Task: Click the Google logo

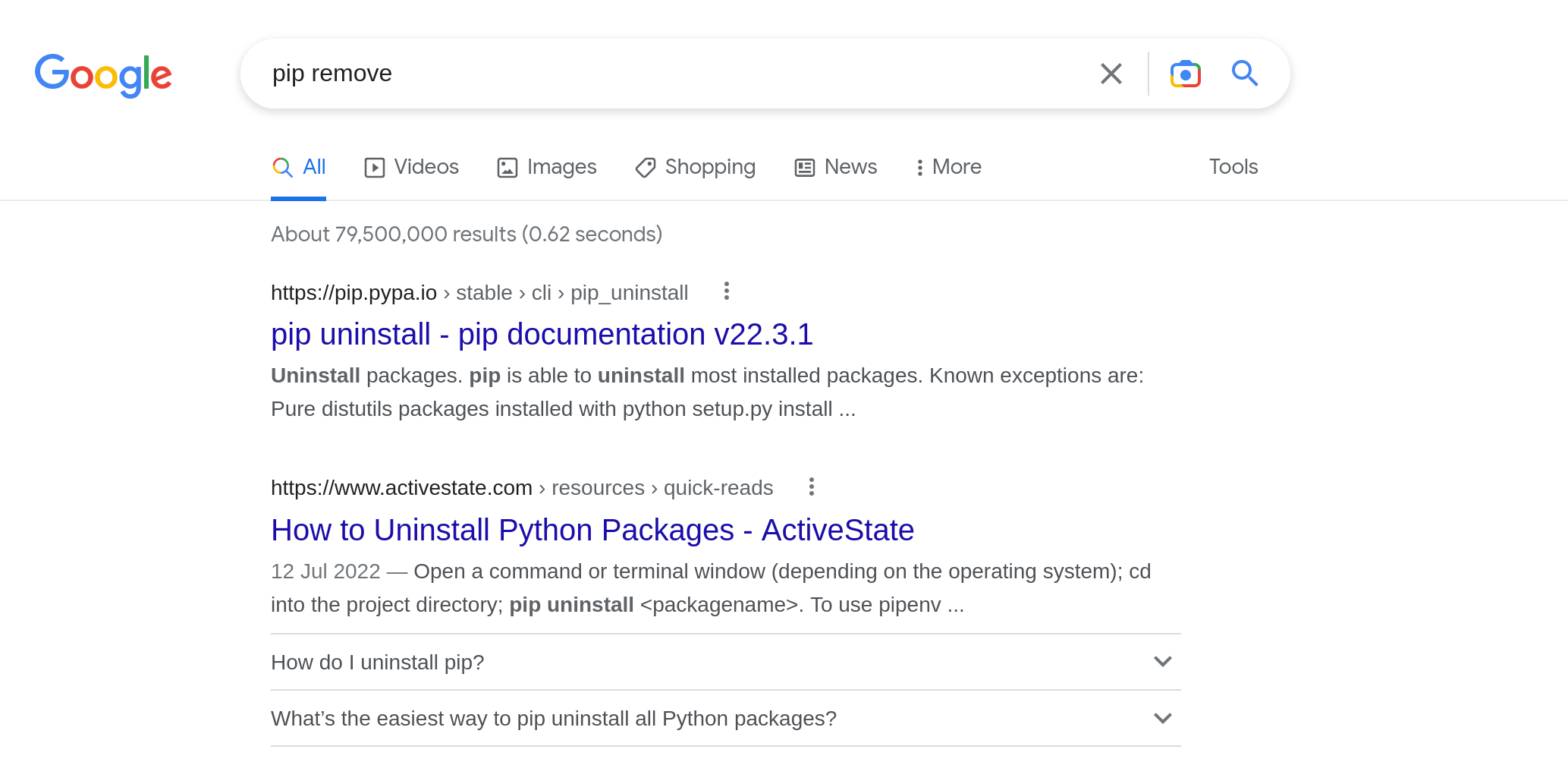Action: pos(103,74)
